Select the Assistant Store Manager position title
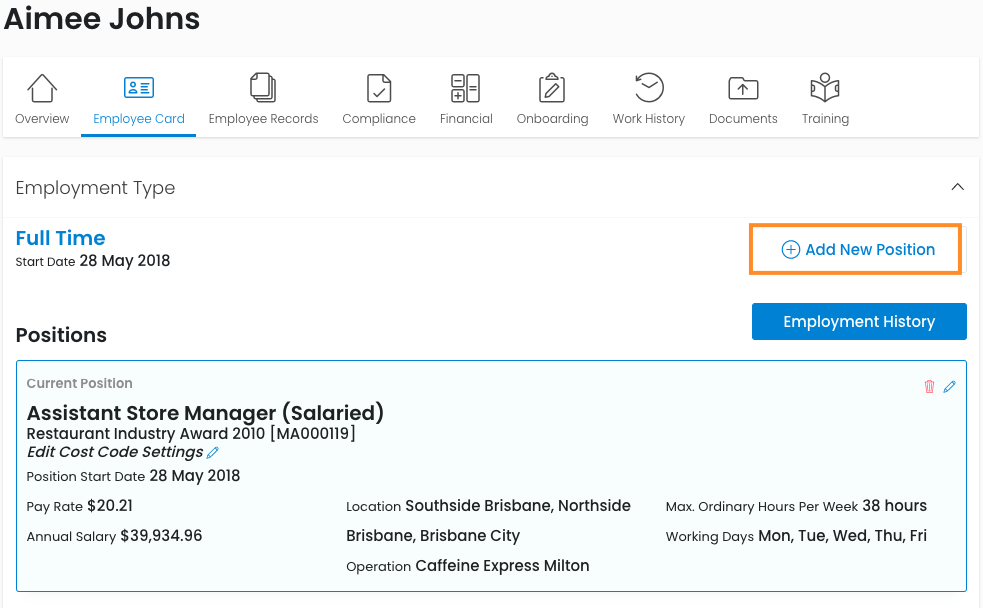The image size is (983, 608). click(205, 413)
